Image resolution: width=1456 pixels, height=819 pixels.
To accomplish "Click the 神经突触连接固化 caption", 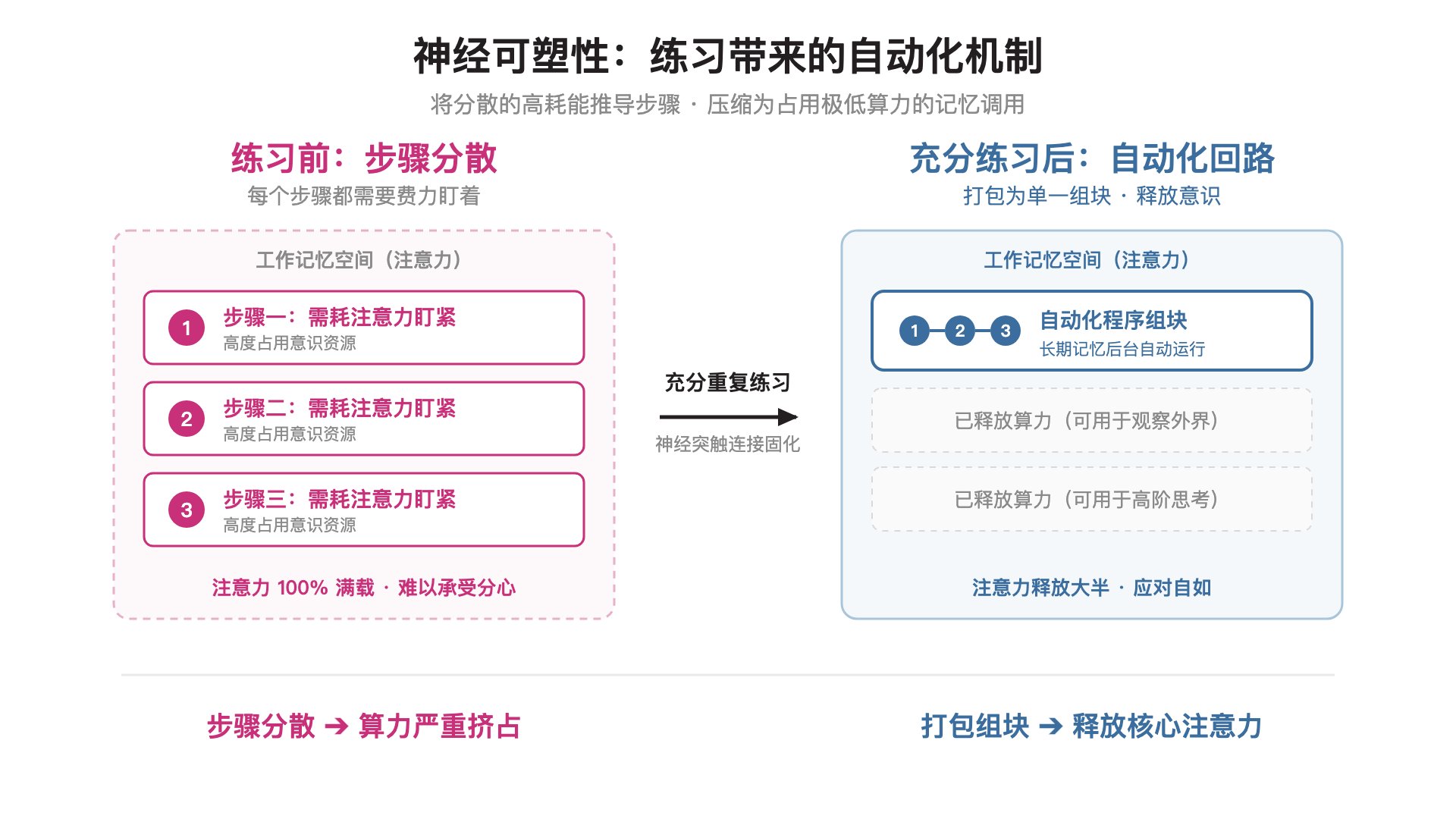I will (728, 444).
